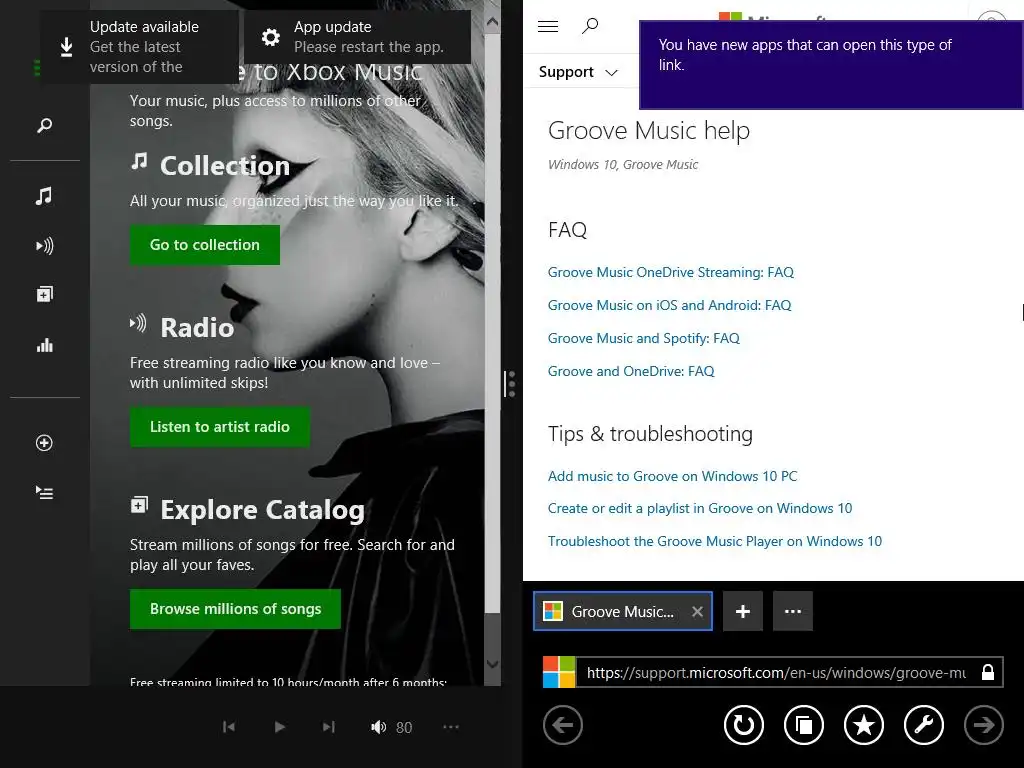Image resolution: width=1024 pixels, height=768 pixels.
Task: Click the Explore Catalog heading
Action: [263, 510]
